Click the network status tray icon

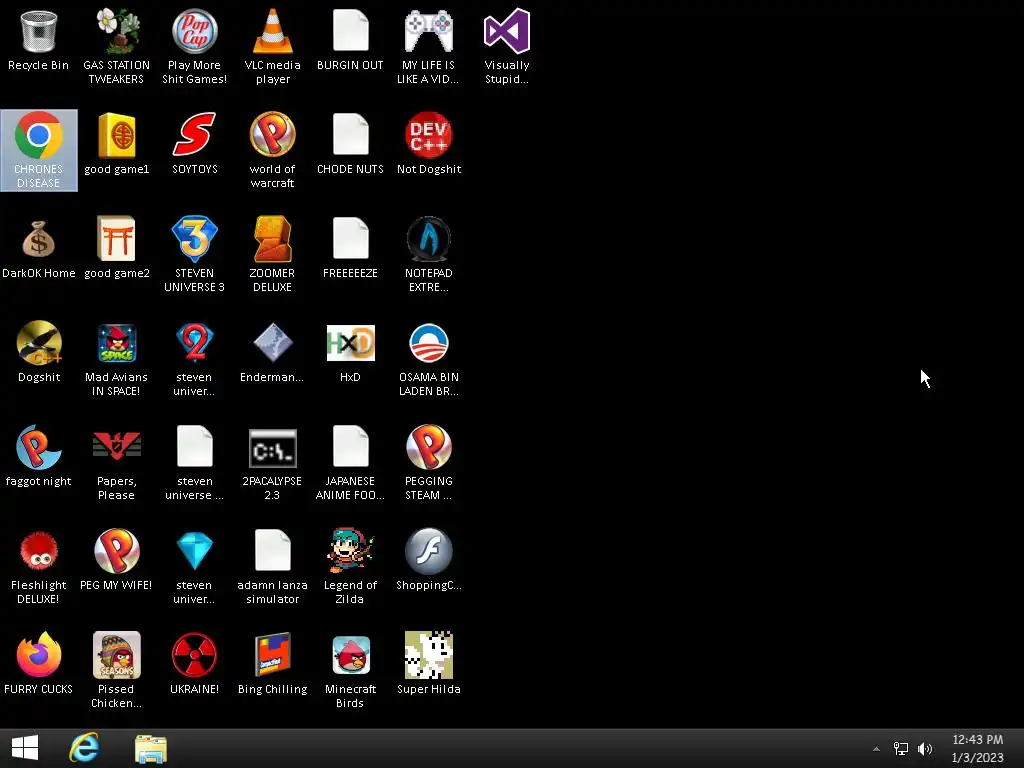(x=901, y=748)
